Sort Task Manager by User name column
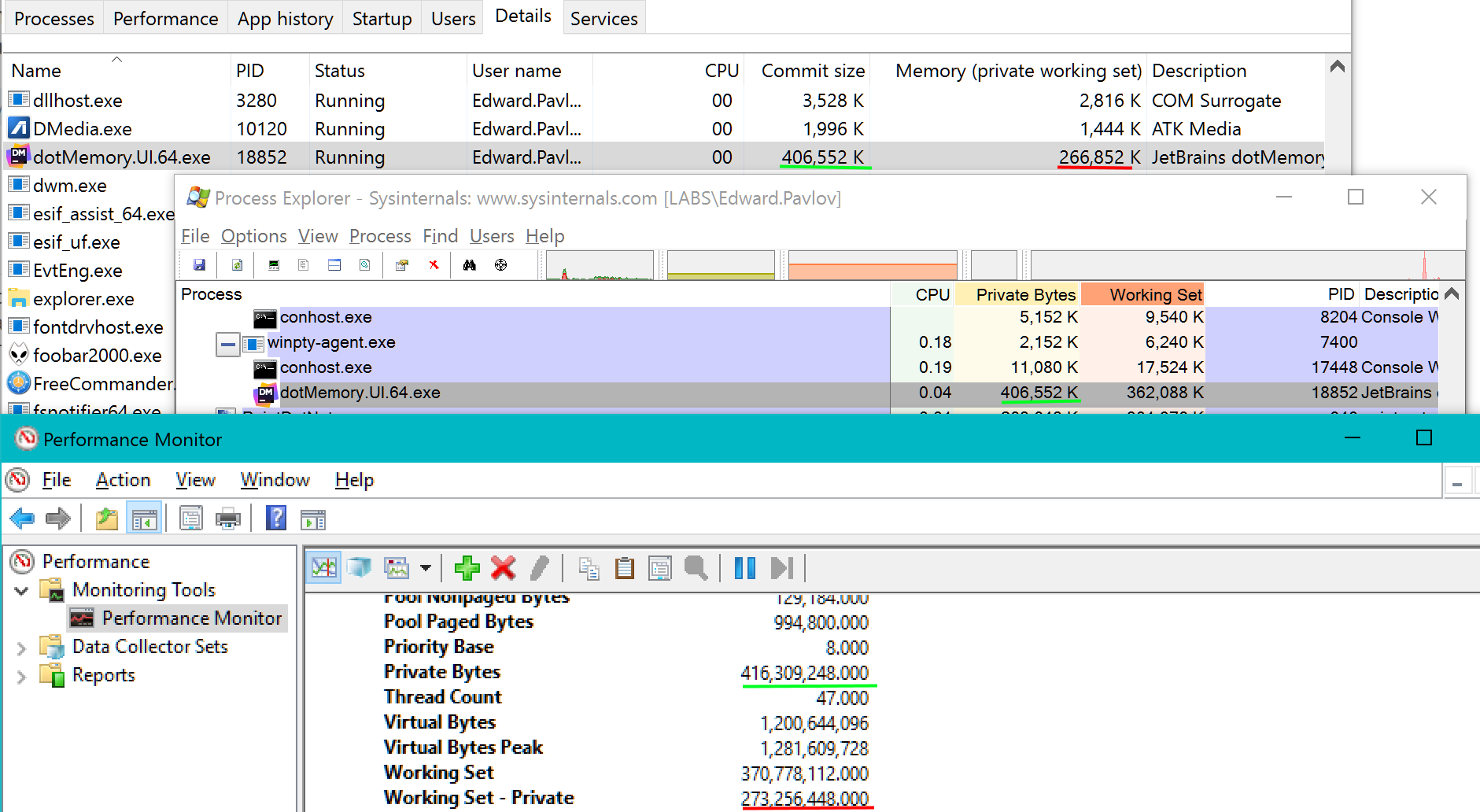Image resolution: width=1480 pixels, height=812 pixels. click(530, 70)
